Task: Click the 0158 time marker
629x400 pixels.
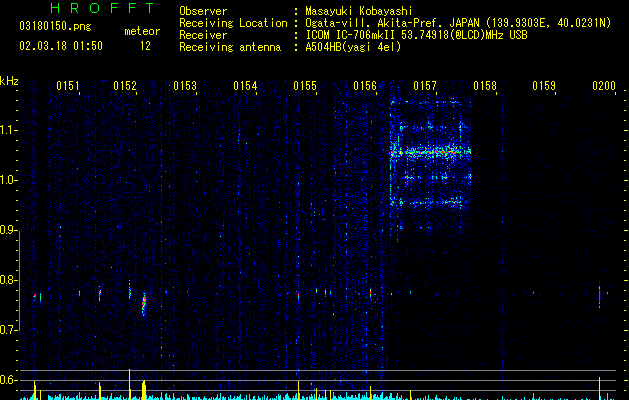Action: (x=485, y=86)
